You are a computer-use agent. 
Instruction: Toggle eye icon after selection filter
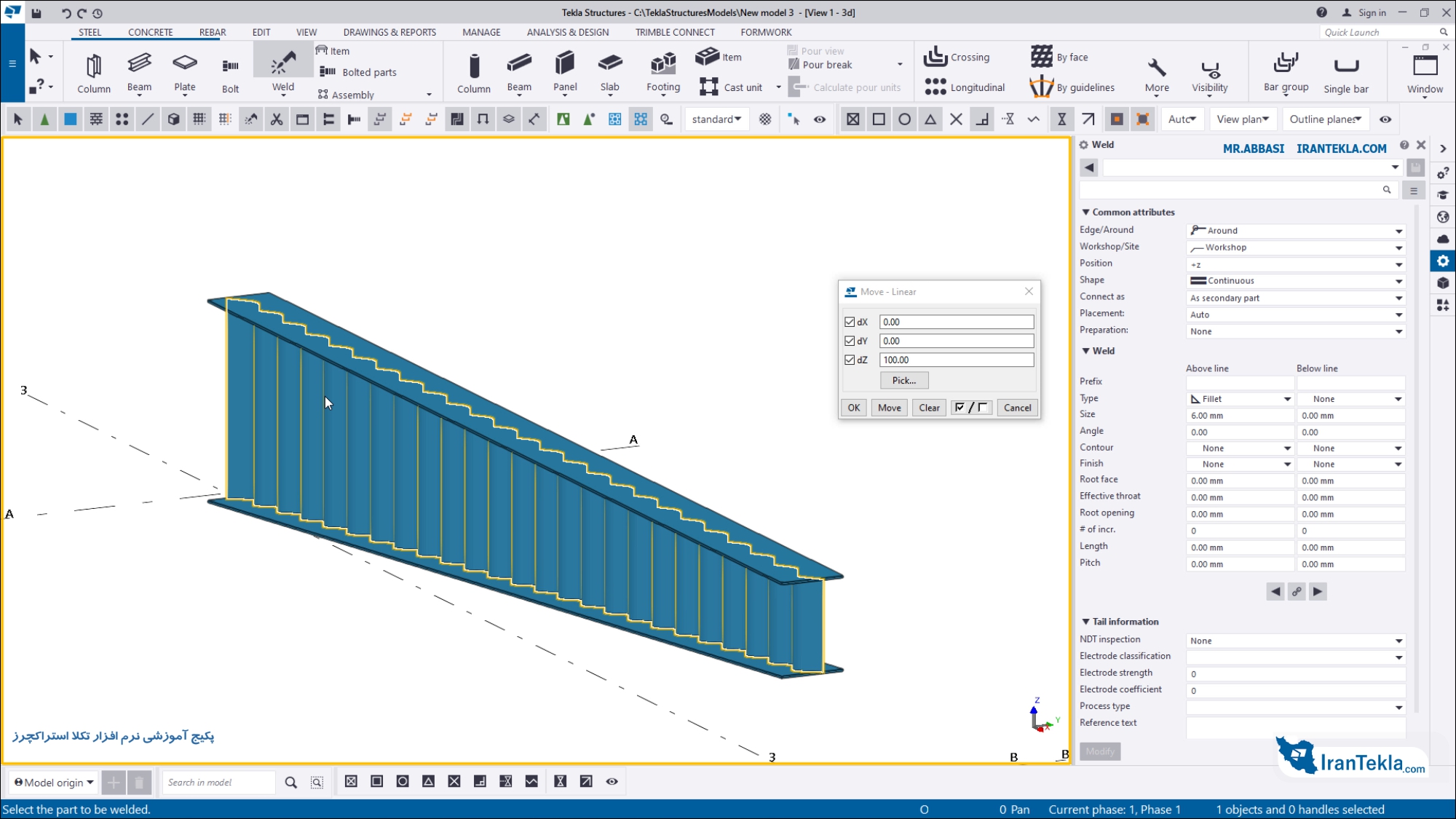(820, 119)
